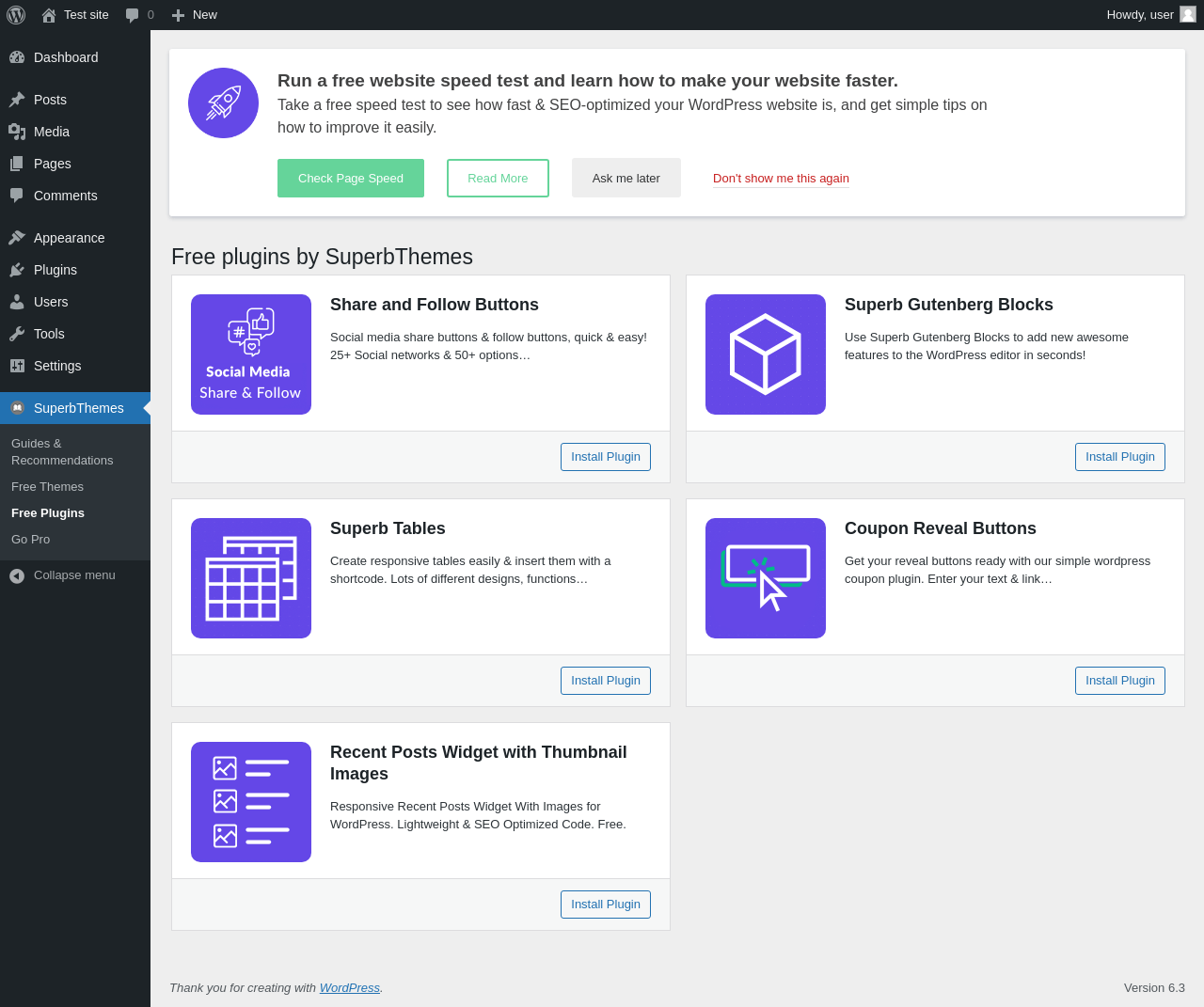Click the Check Page Speed button
Screen dimensions: 1204x1007
tap(351, 179)
